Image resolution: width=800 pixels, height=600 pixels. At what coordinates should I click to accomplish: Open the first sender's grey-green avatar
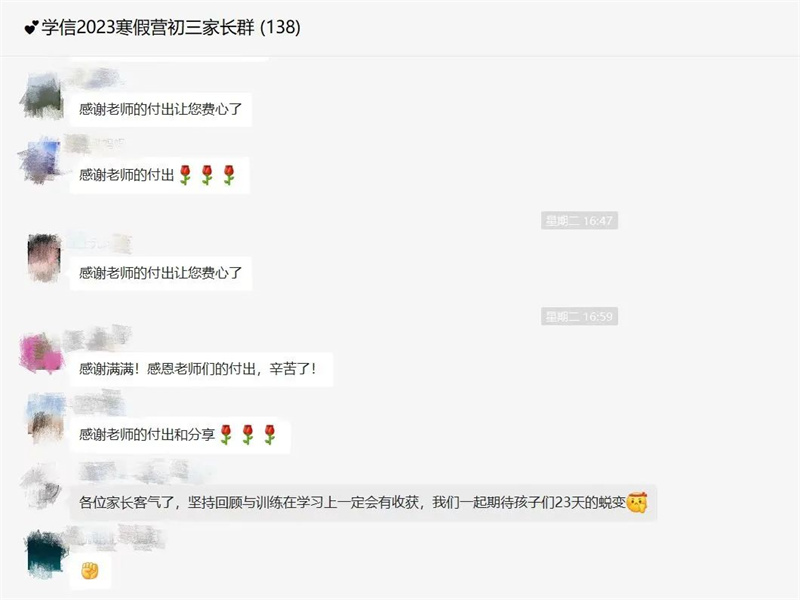click(42, 97)
